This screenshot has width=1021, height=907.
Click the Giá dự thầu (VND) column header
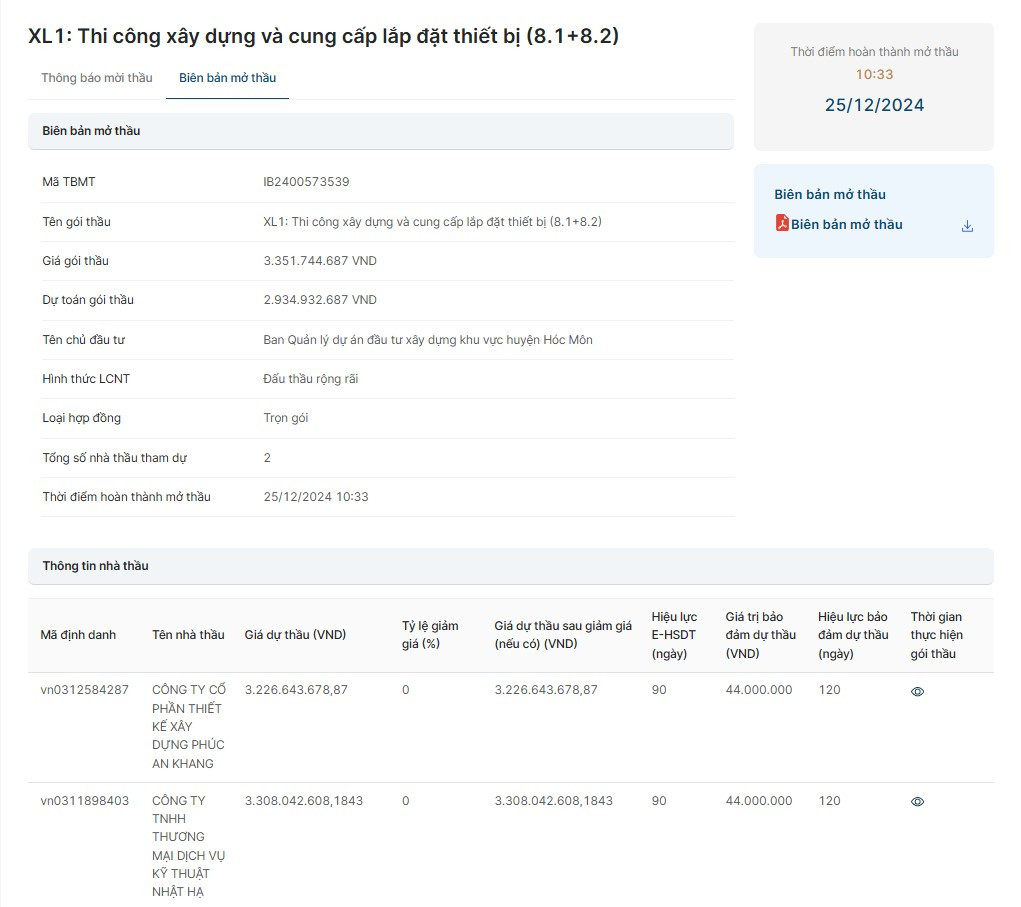click(x=295, y=635)
